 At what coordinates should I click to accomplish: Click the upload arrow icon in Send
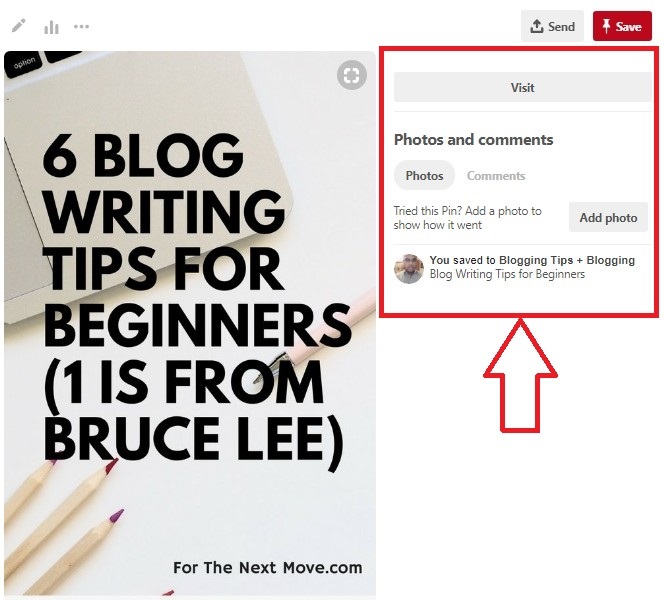tap(537, 26)
